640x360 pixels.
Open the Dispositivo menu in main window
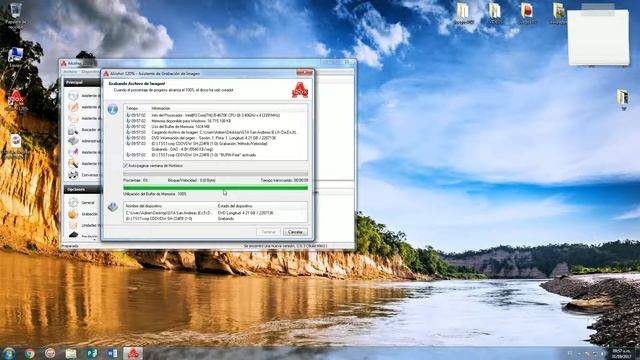(90, 72)
